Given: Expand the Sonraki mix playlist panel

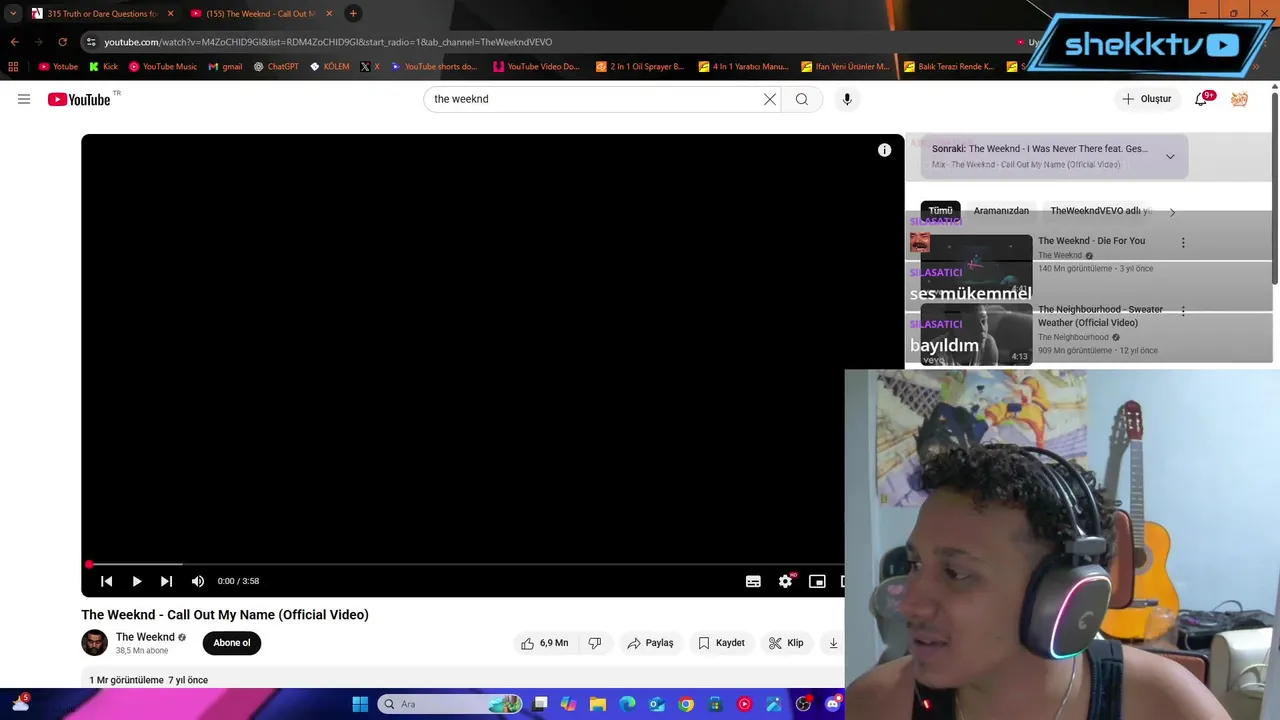Looking at the screenshot, I should point(1170,156).
